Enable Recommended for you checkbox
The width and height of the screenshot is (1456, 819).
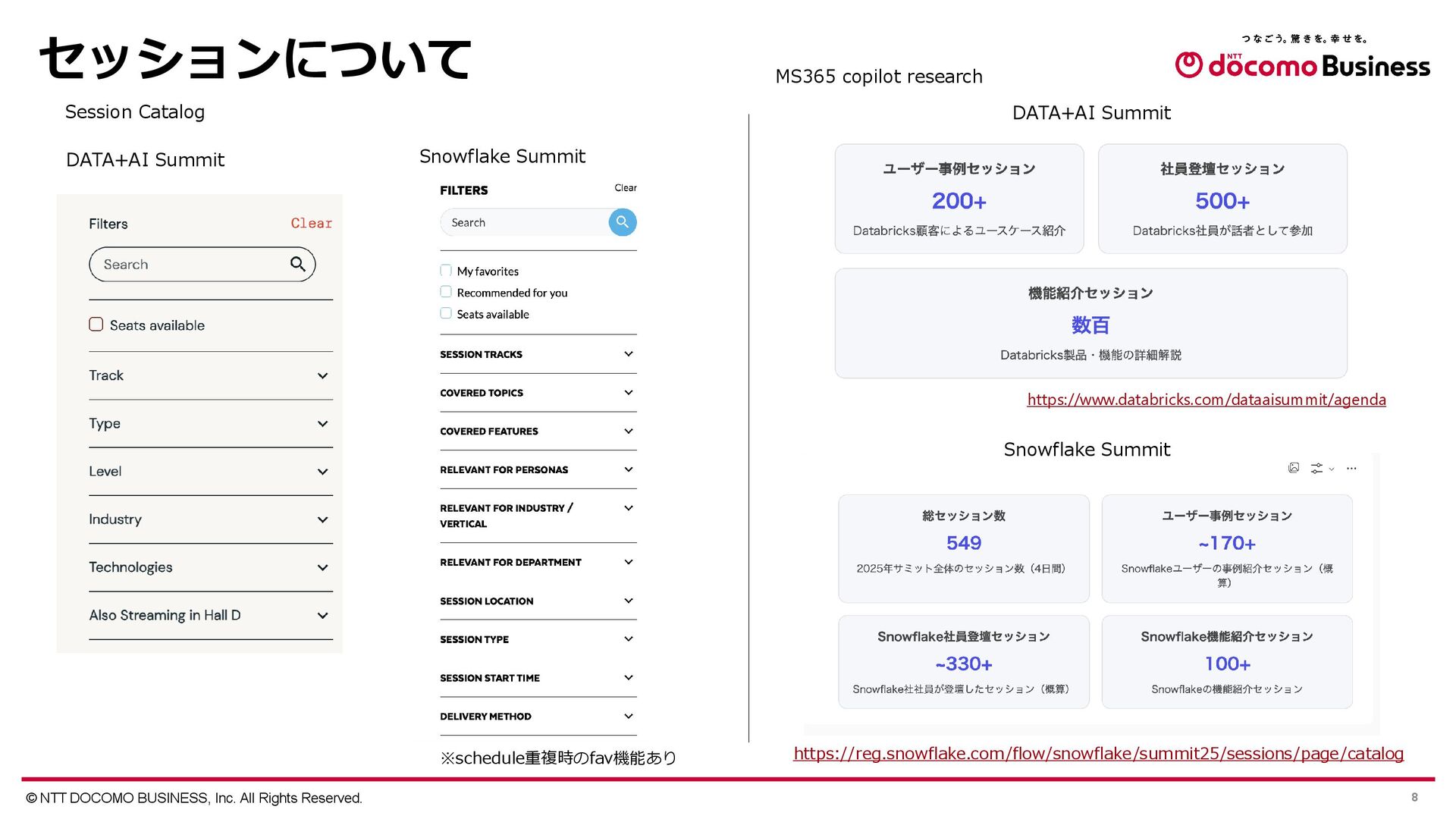tap(446, 292)
